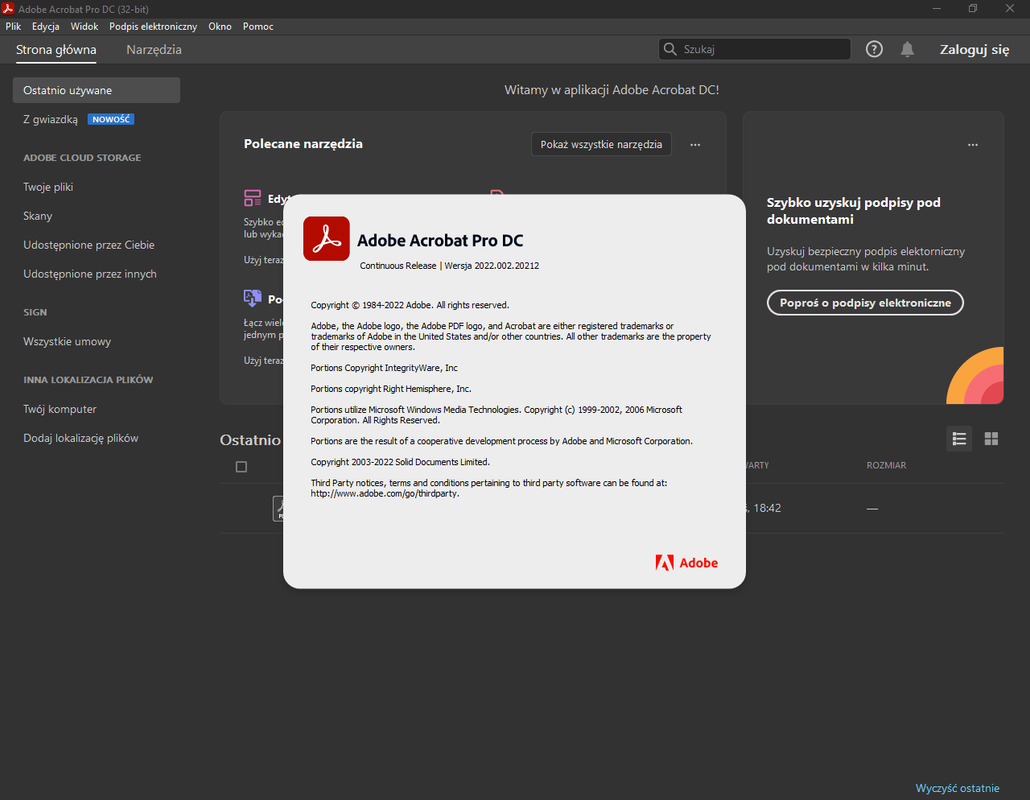Click the Szukaj search field

(x=754, y=49)
